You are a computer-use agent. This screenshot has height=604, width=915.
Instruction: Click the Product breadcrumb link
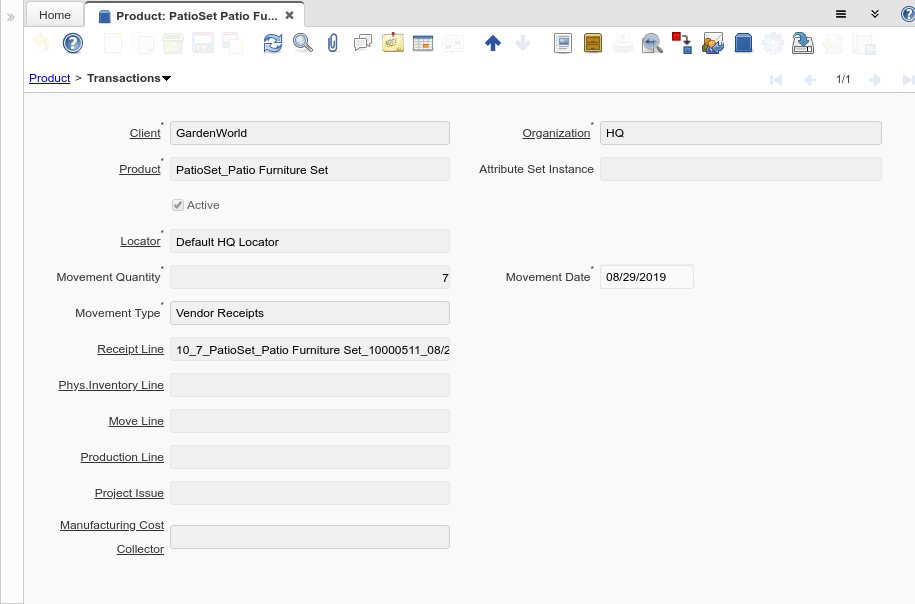click(x=49, y=78)
